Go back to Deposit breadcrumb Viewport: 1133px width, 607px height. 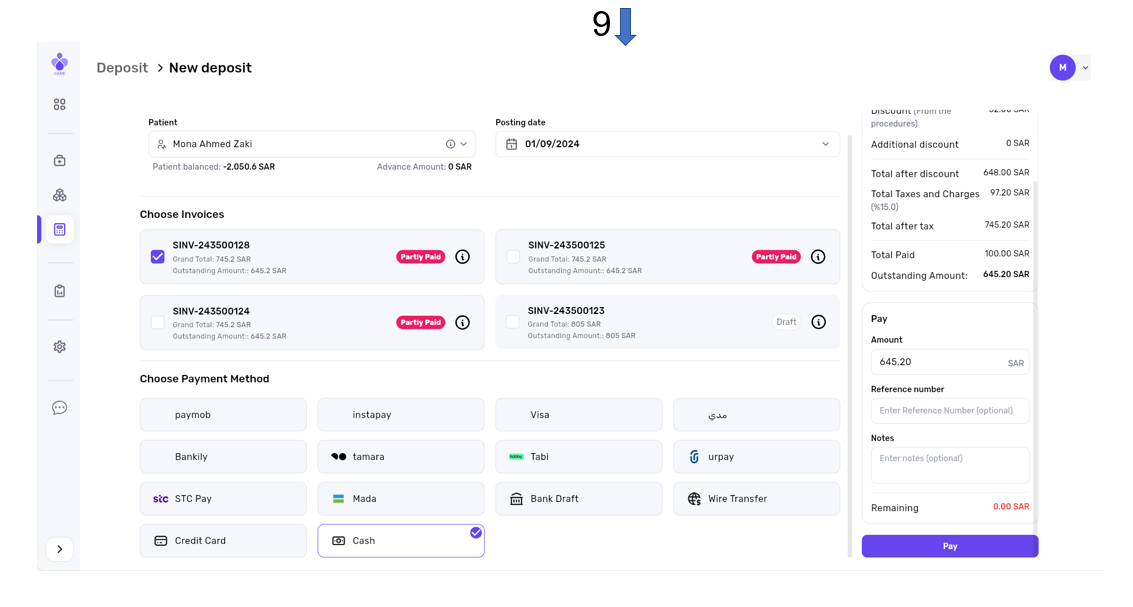121,68
